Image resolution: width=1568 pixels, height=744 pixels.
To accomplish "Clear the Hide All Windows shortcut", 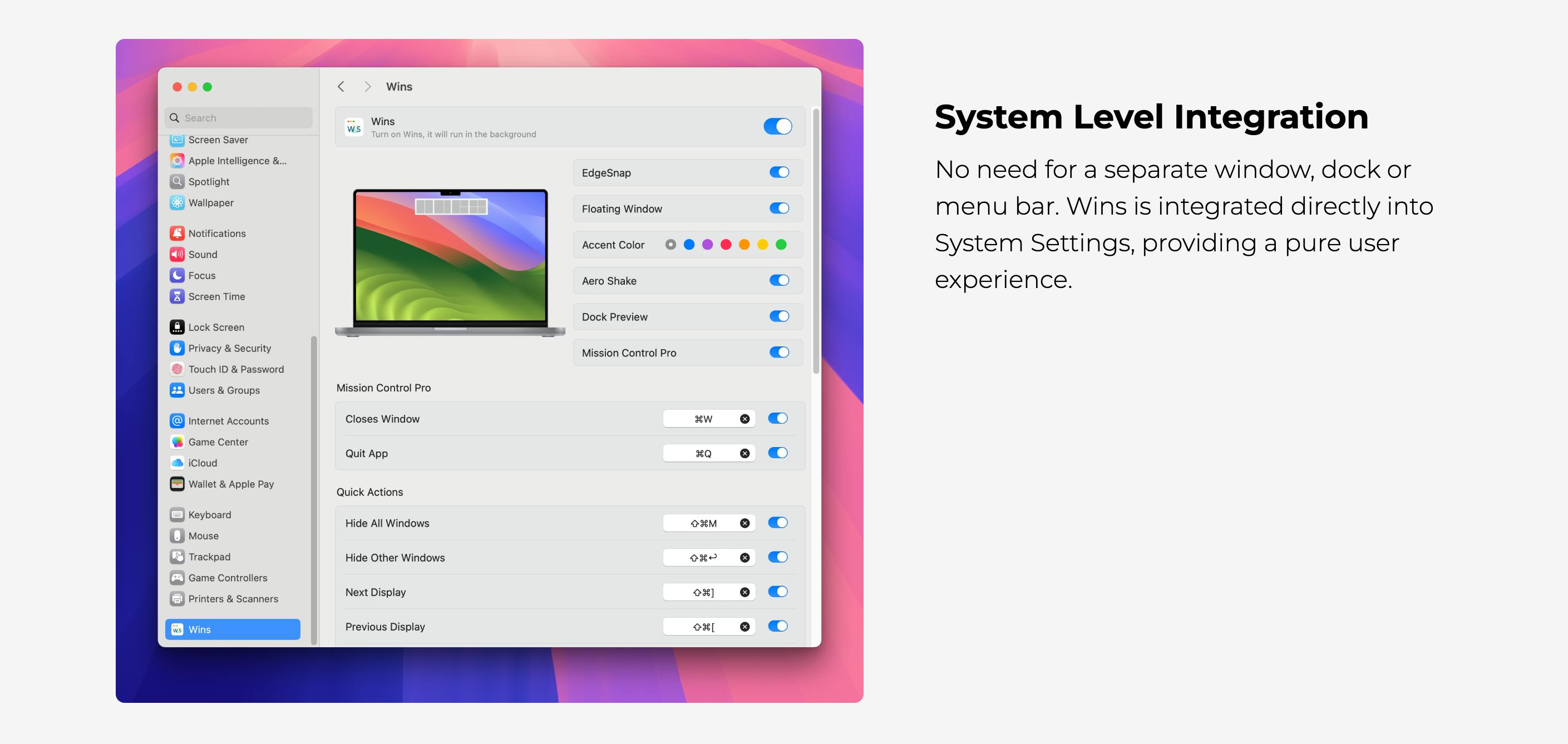I will [744, 523].
